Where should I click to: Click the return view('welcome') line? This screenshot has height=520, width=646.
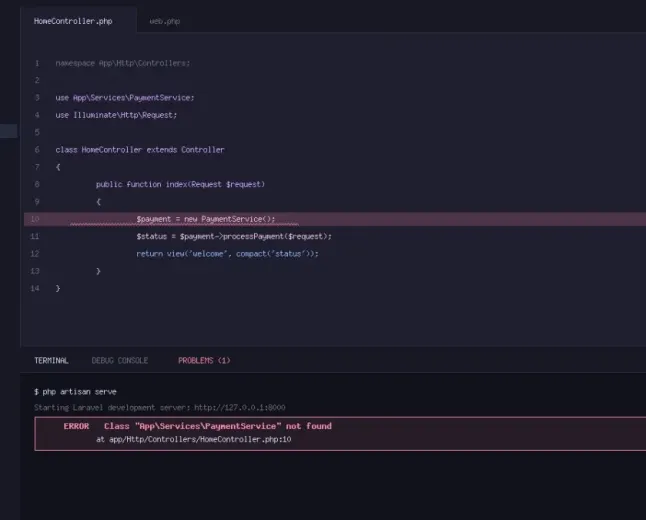click(227, 253)
